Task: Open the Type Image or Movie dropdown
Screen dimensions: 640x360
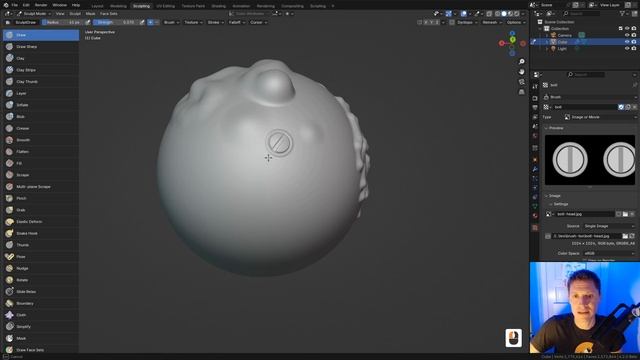Action: [600, 117]
